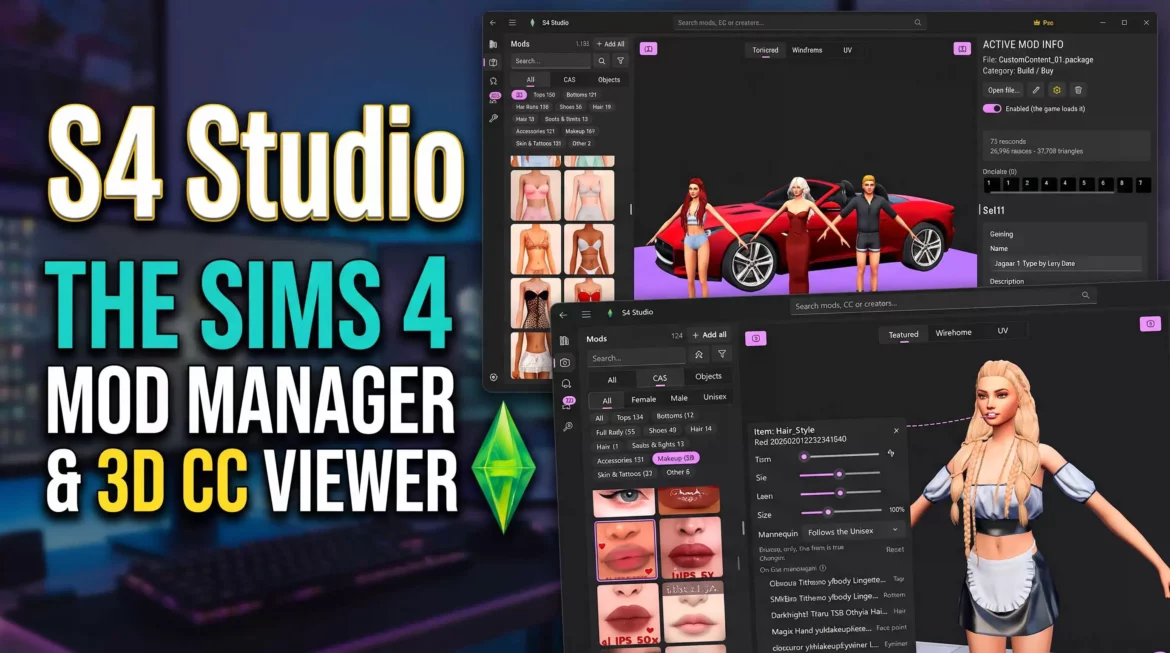Open filter funnel beside rear Mods search
The width and height of the screenshot is (1170, 653).
[620, 61]
